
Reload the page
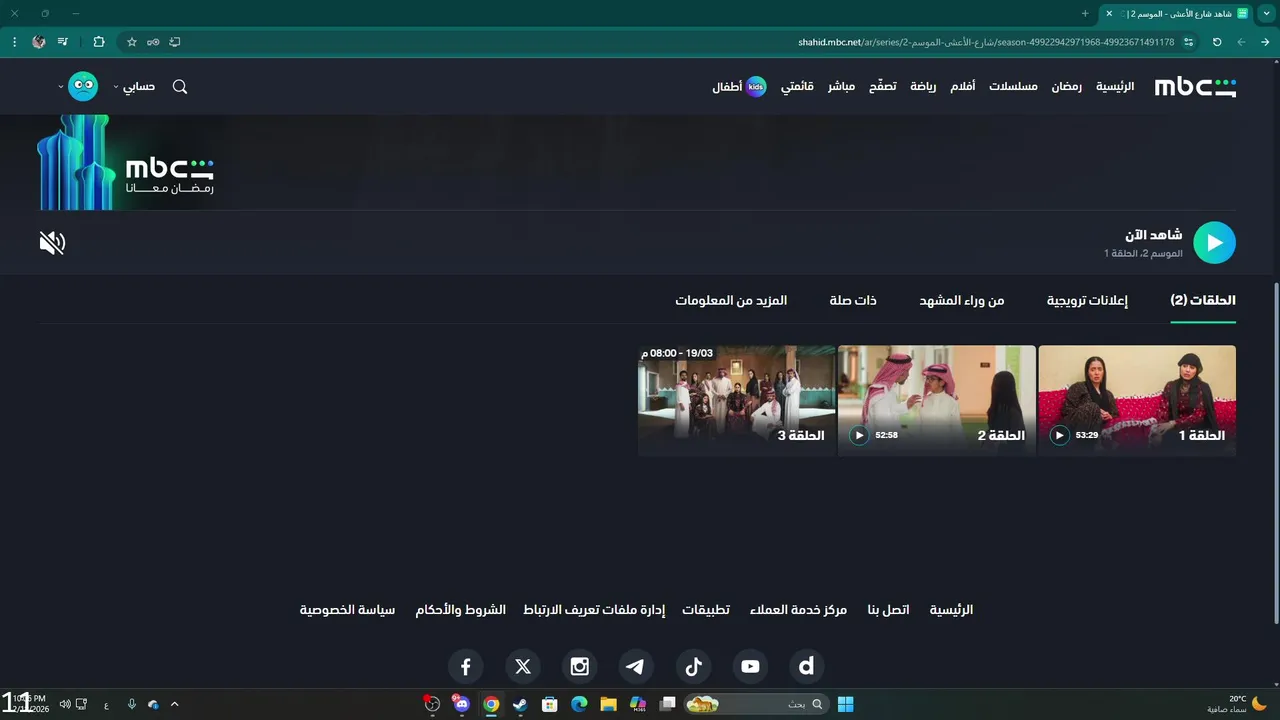tap(1217, 42)
